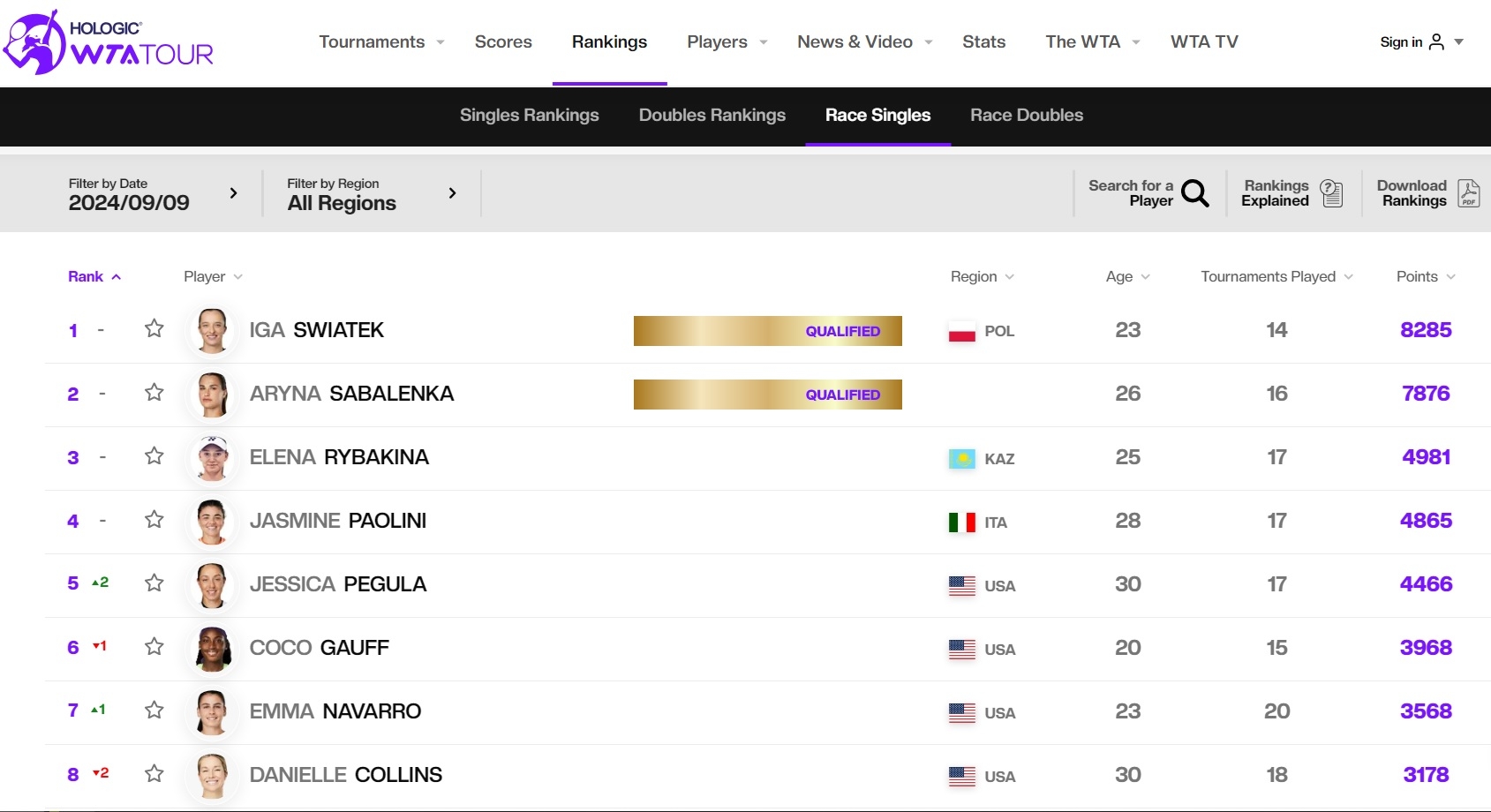The image size is (1491, 812).
Task: Click the Search for a Player magnifier icon
Action: point(1194,193)
